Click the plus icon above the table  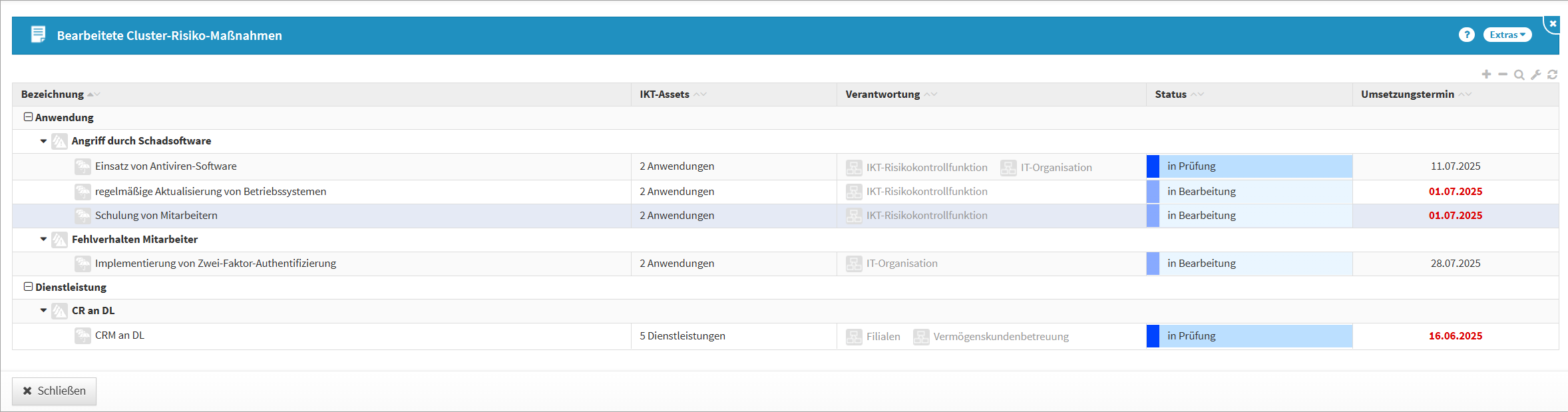pos(1486,75)
